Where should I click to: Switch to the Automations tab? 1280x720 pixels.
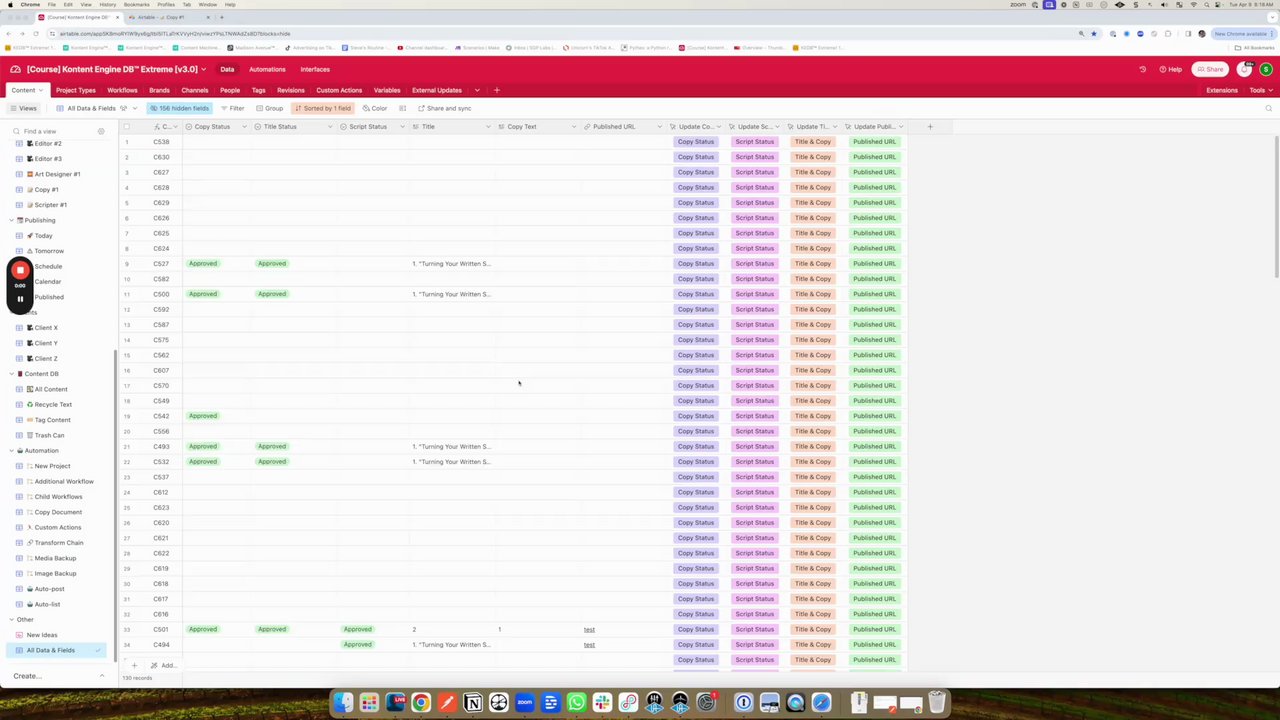point(267,69)
